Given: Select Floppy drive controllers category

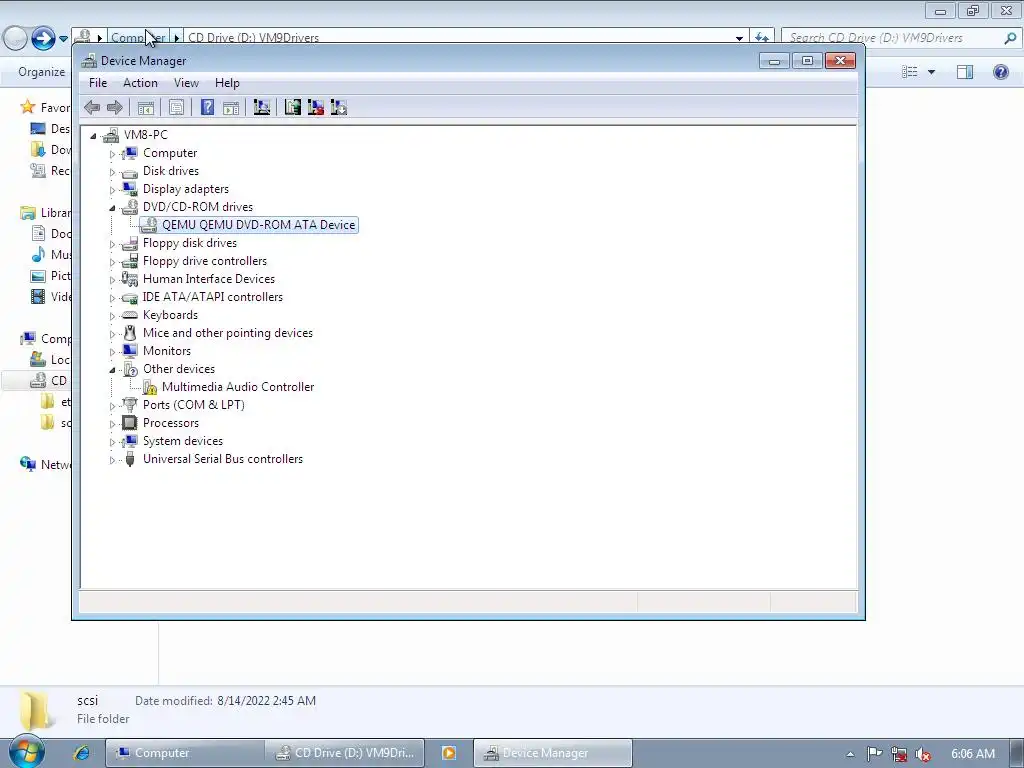Looking at the screenshot, I should 205,261.
